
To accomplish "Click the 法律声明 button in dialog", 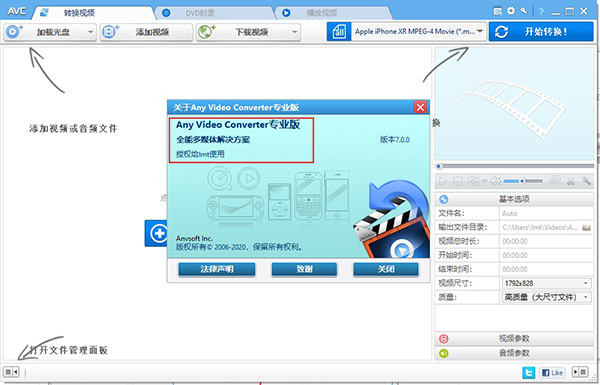I will tap(217, 269).
